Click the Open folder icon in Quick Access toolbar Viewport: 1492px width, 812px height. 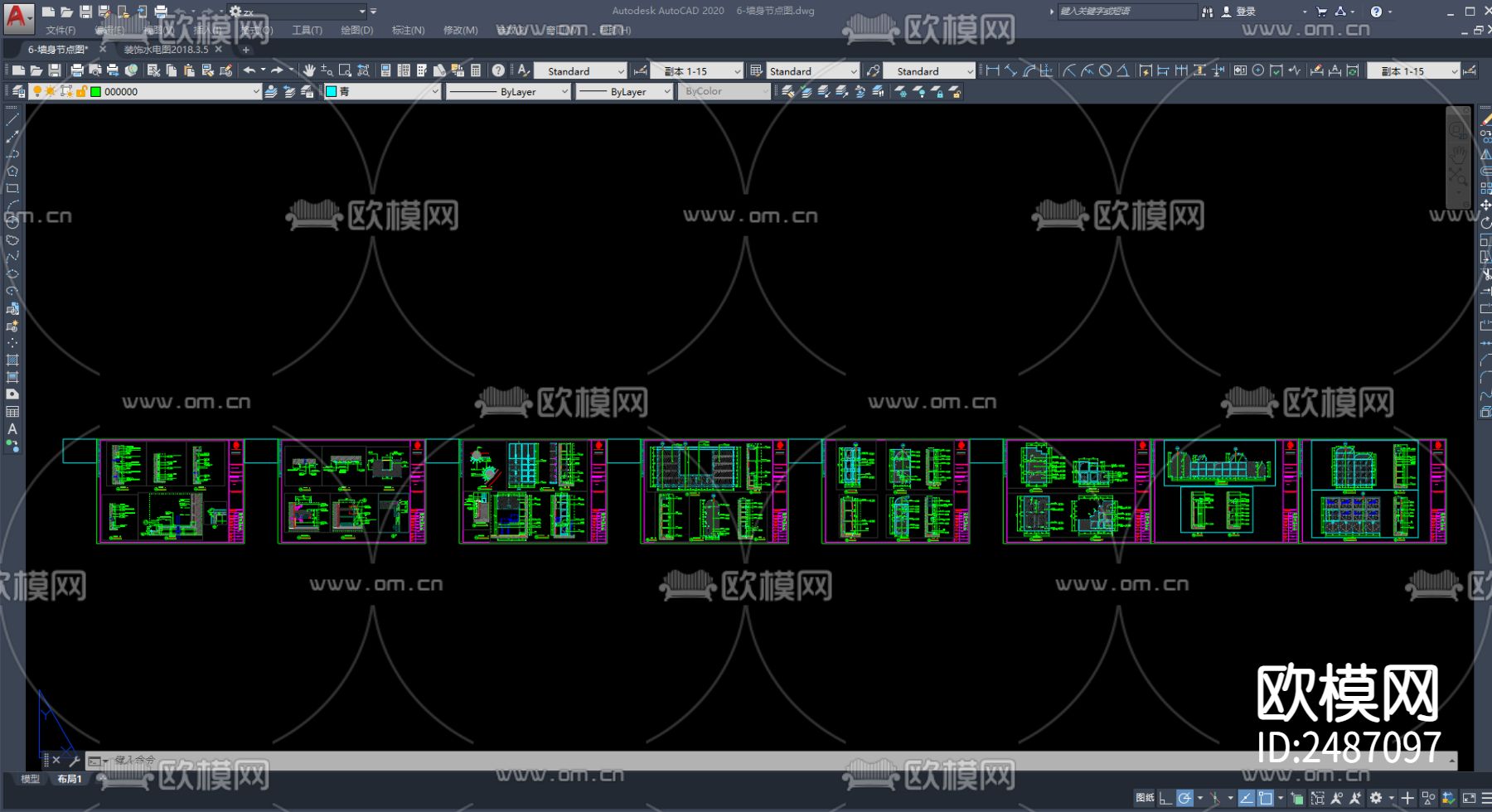66,12
